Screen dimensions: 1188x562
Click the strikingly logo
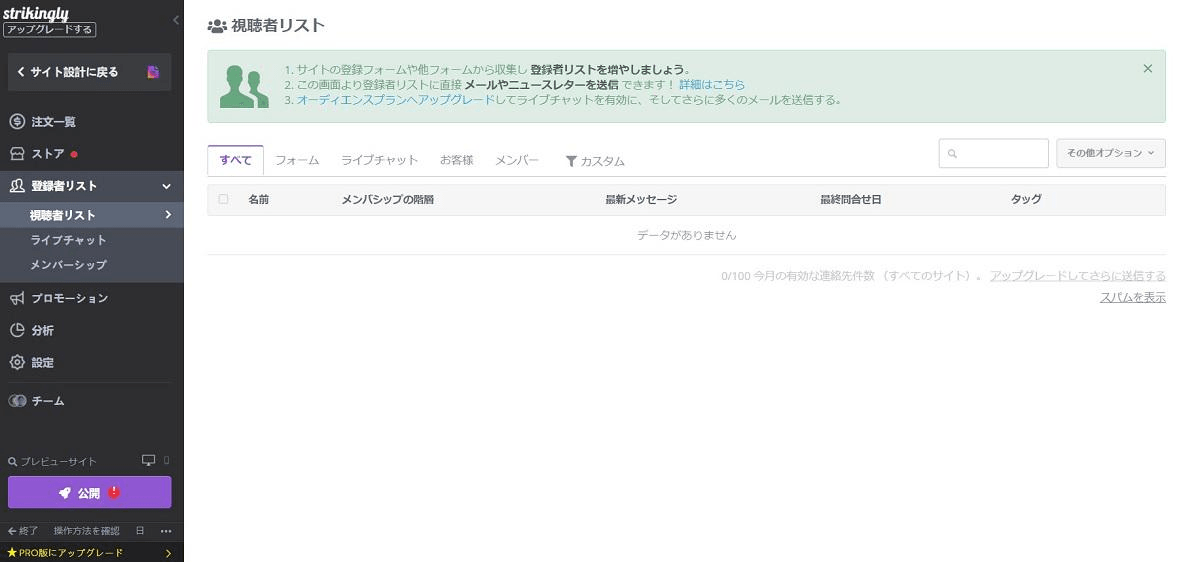click(36, 13)
